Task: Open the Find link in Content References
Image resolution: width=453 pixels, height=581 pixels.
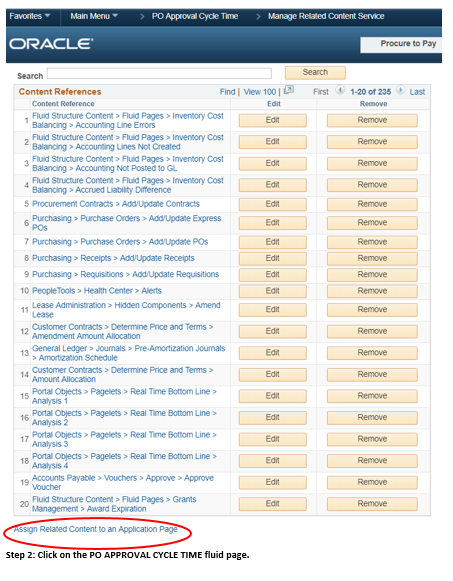Action: [x=227, y=92]
